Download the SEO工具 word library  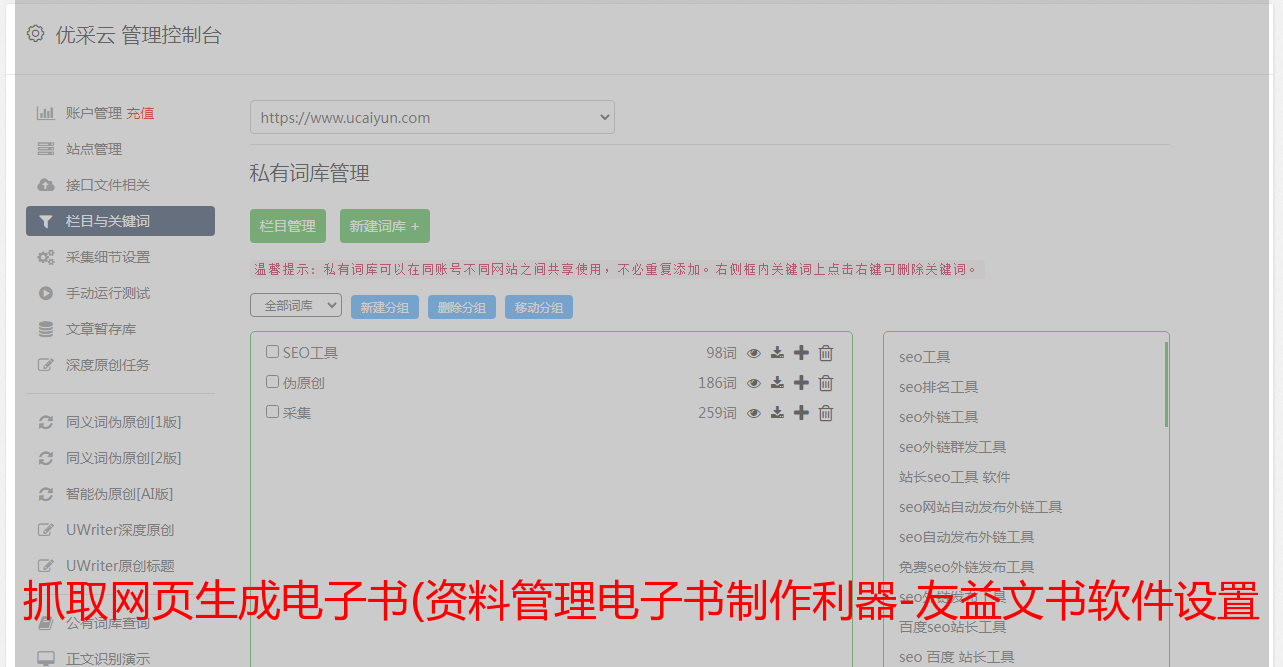click(x=777, y=353)
